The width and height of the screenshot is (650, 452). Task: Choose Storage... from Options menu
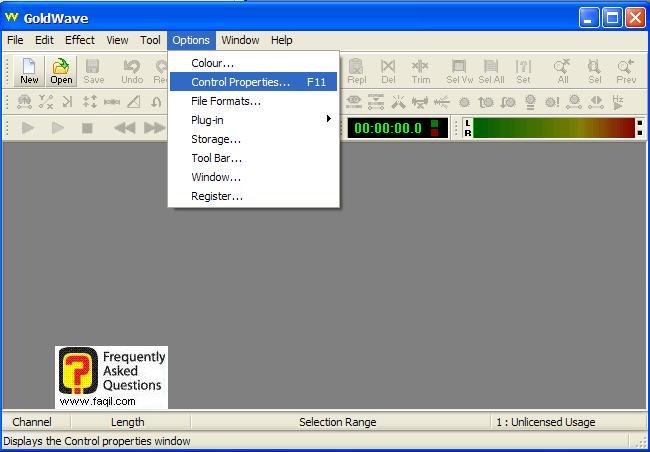253,139
